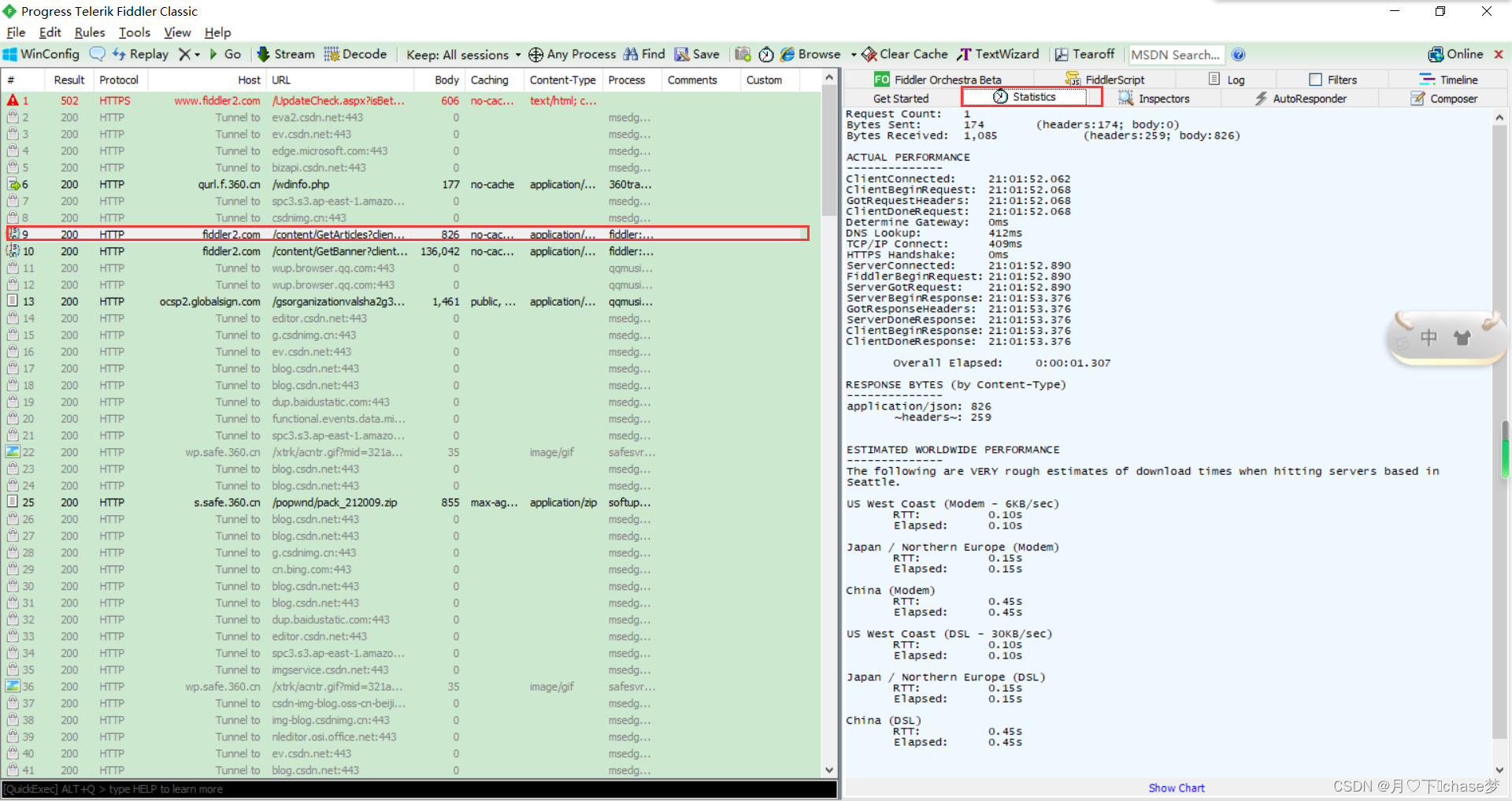This screenshot has width=1512, height=801.
Task: Click the Go resume button
Action: 225,54
